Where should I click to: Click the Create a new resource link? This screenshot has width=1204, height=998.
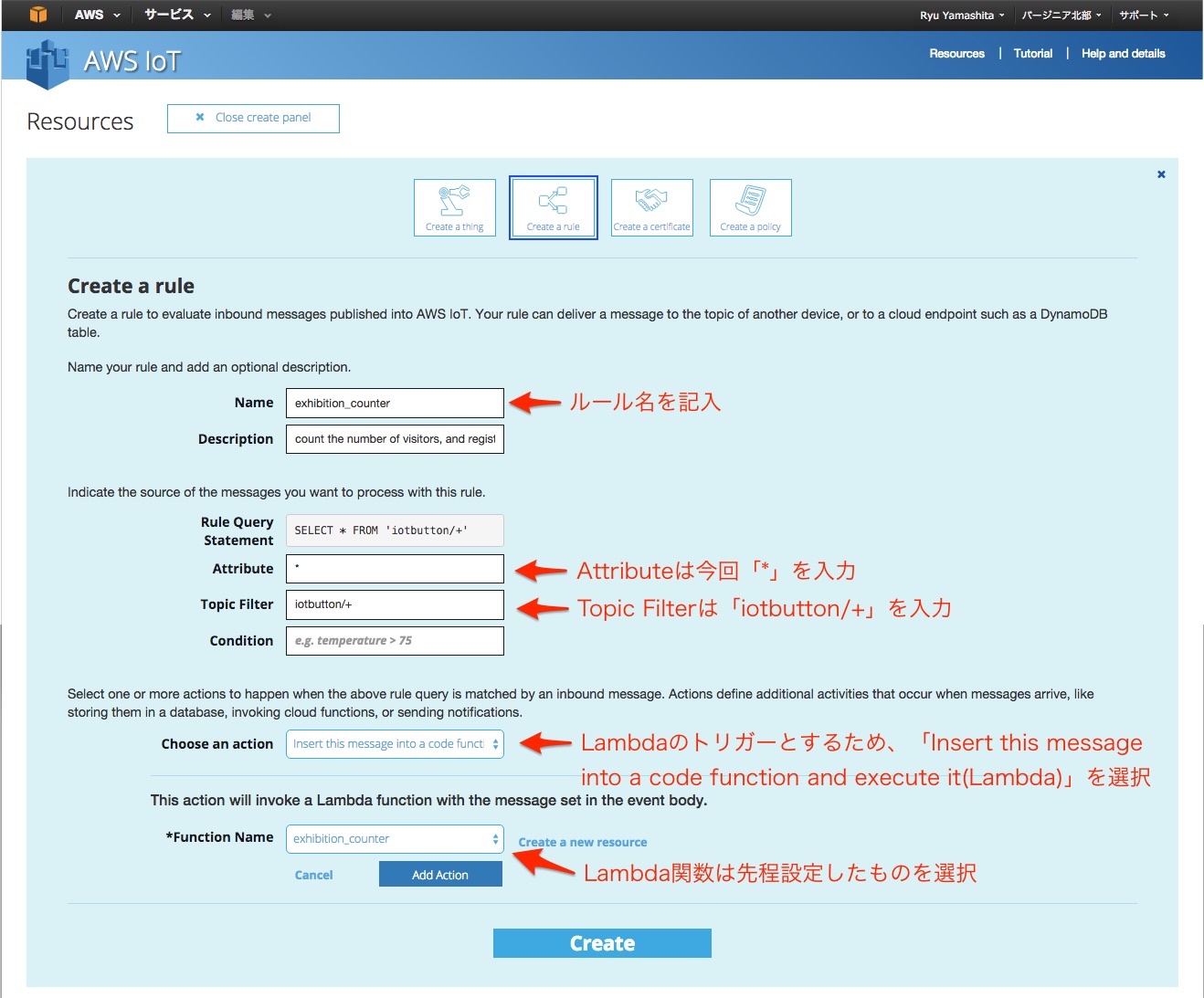(x=583, y=843)
